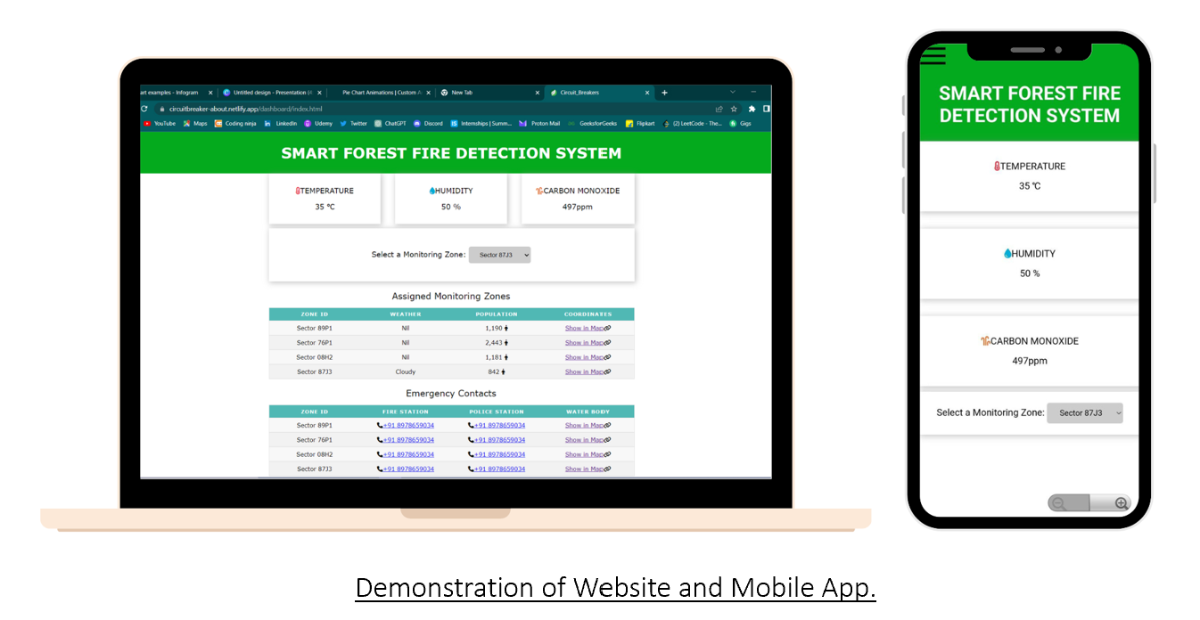The width and height of the screenshot is (1200, 620).
Task: Open the LeetCode bookmark
Action: coord(694,123)
